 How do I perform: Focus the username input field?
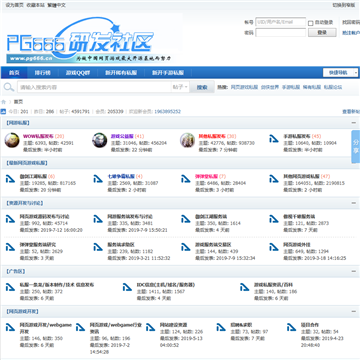pos(281,22)
